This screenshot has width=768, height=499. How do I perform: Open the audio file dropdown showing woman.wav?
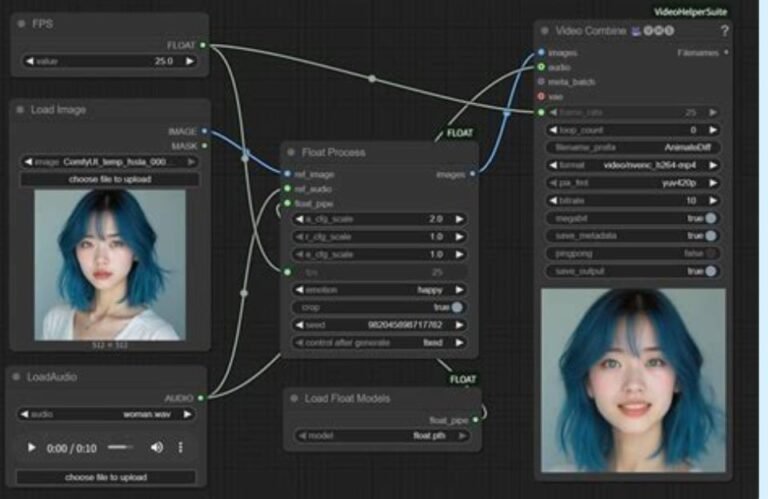(106, 414)
